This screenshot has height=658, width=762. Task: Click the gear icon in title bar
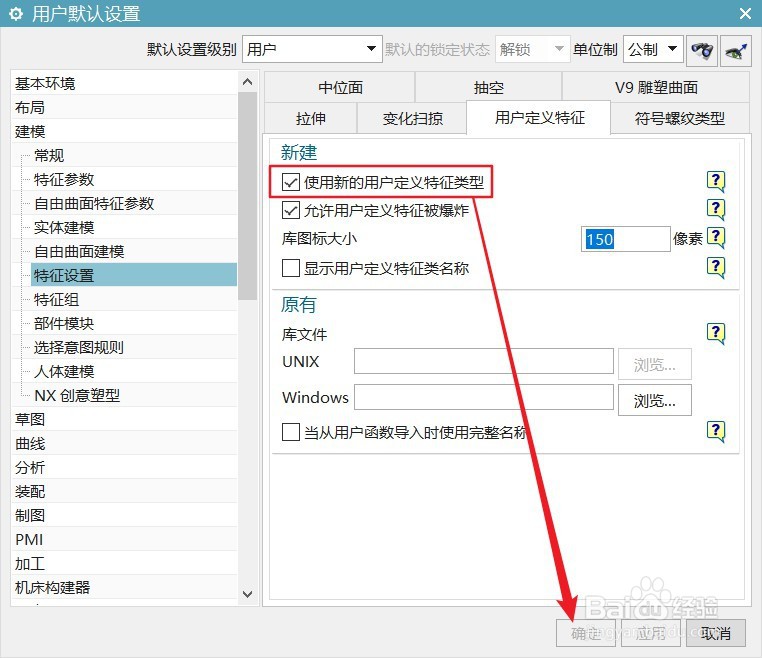point(16,14)
